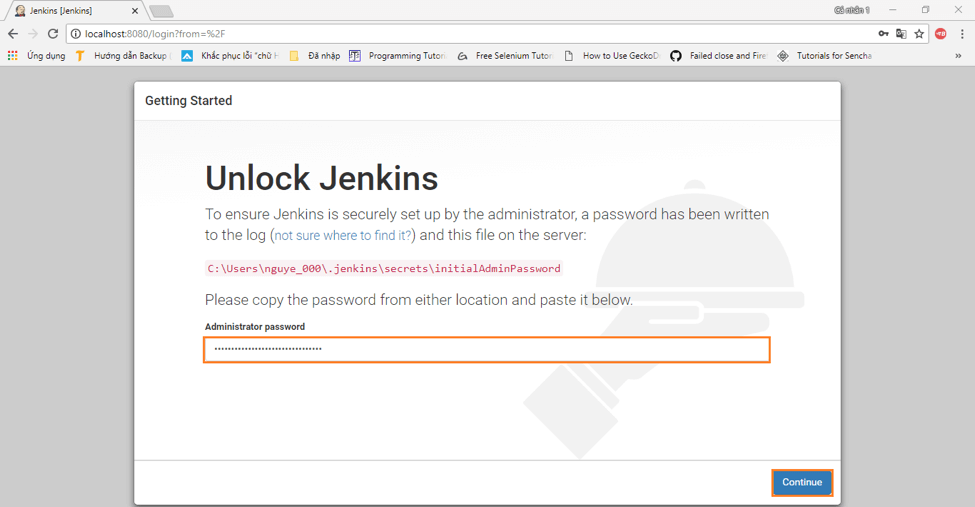Expand the bookmarks overflow chevron
Viewport: 975px width, 507px height.
[x=958, y=56]
